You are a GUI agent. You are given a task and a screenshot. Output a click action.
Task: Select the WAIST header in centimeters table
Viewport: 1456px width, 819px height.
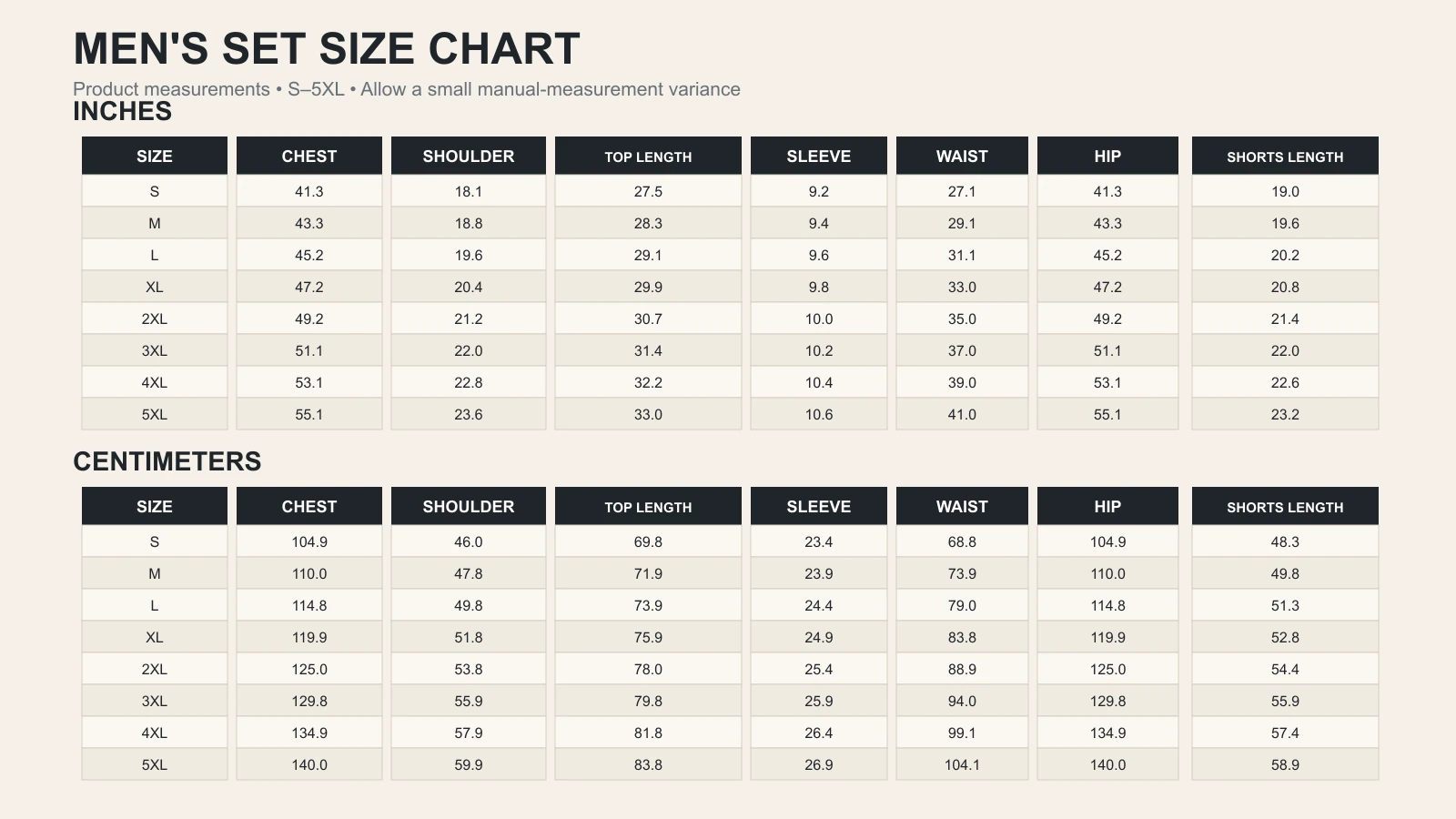(x=962, y=506)
